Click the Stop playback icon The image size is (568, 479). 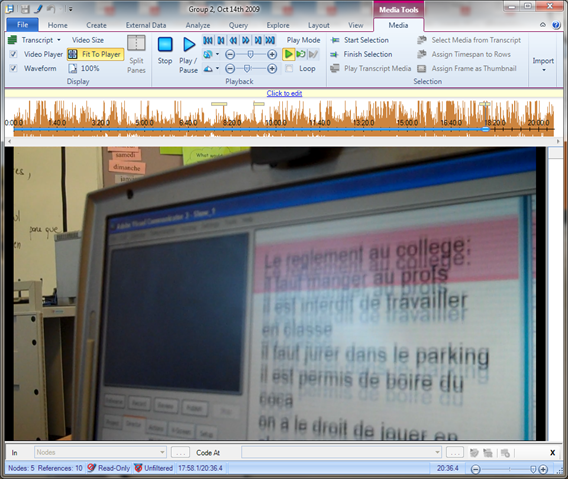pyautogui.click(x=165, y=45)
